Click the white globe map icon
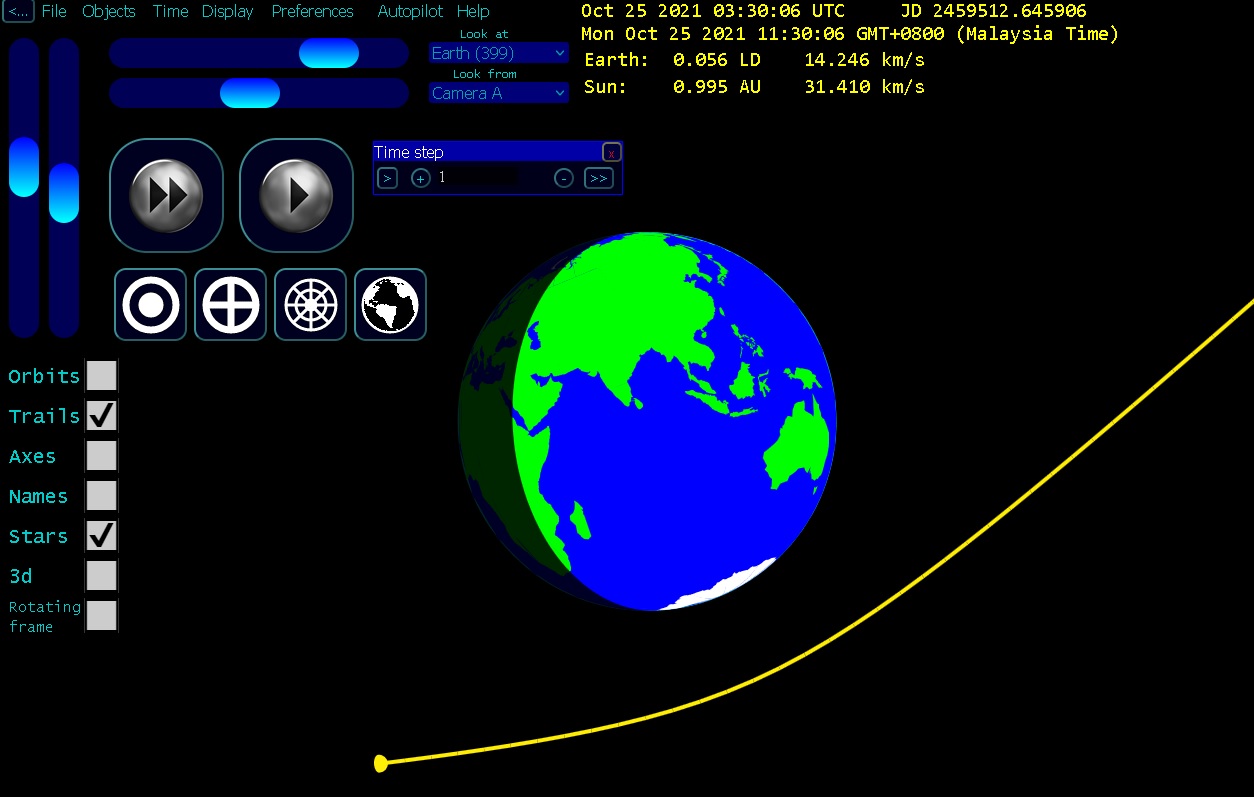Image resolution: width=1254 pixels, height=797 pixels. [x=390, y=304]
